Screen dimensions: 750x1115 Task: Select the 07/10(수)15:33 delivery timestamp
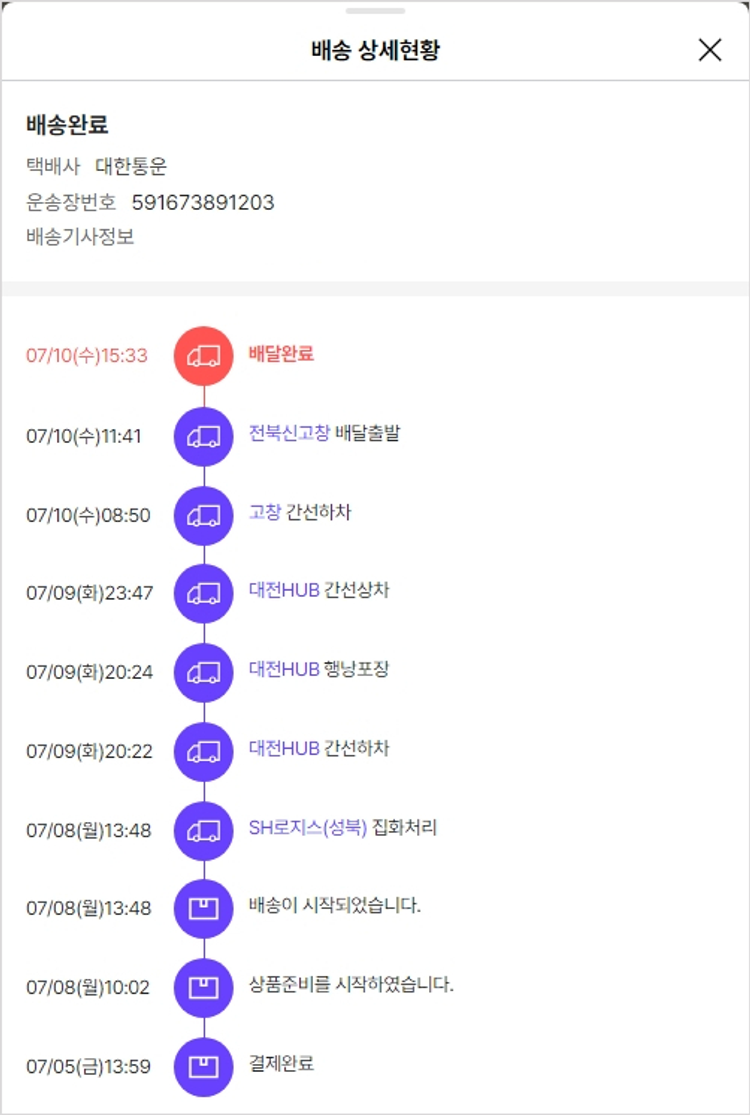(87, 356)
